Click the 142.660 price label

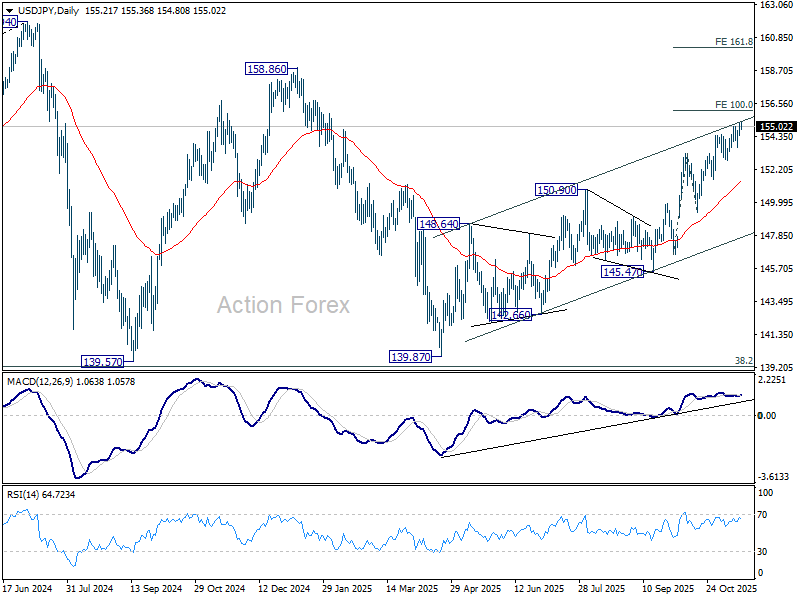click(510, 315)
